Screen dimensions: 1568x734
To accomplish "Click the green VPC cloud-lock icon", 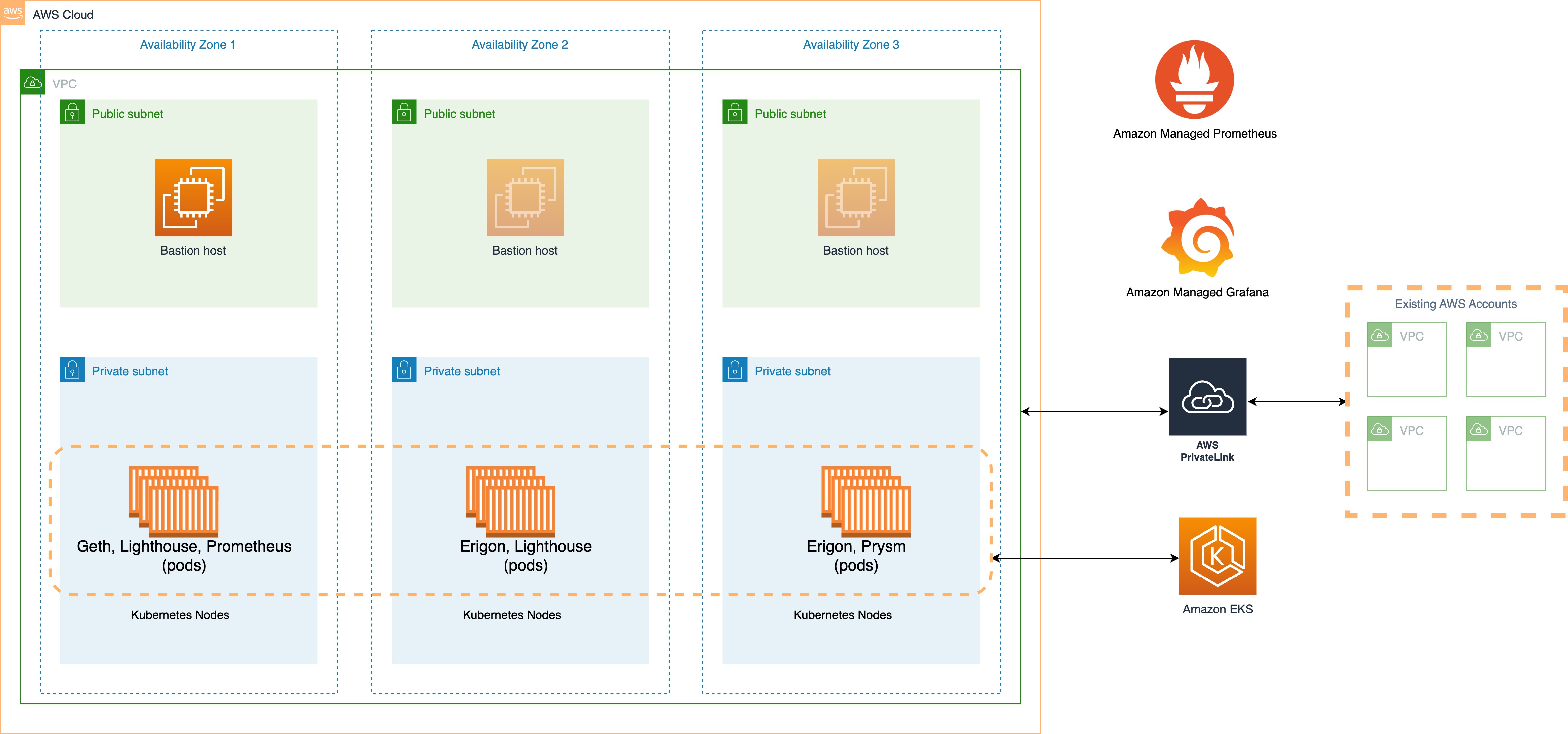I will point(32,82).
